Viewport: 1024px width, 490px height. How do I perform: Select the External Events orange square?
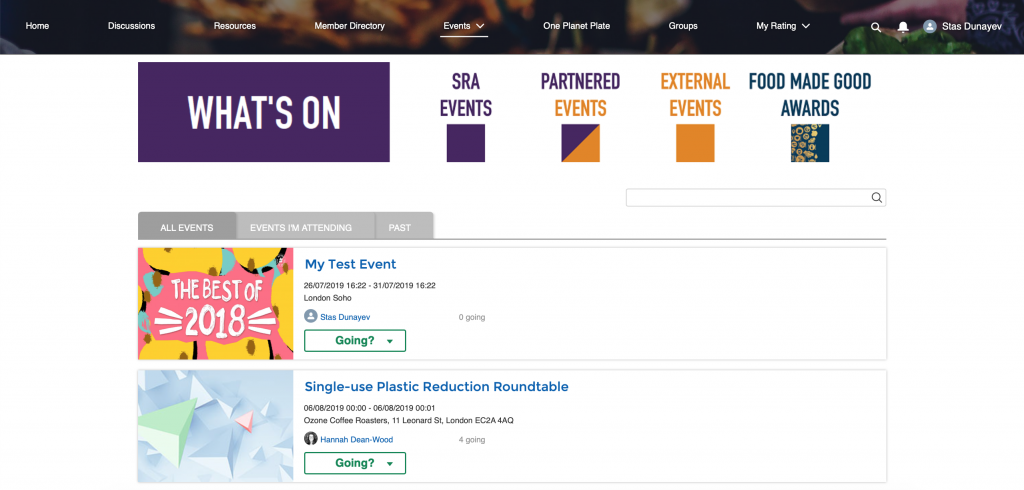click(x=695, y=143)
